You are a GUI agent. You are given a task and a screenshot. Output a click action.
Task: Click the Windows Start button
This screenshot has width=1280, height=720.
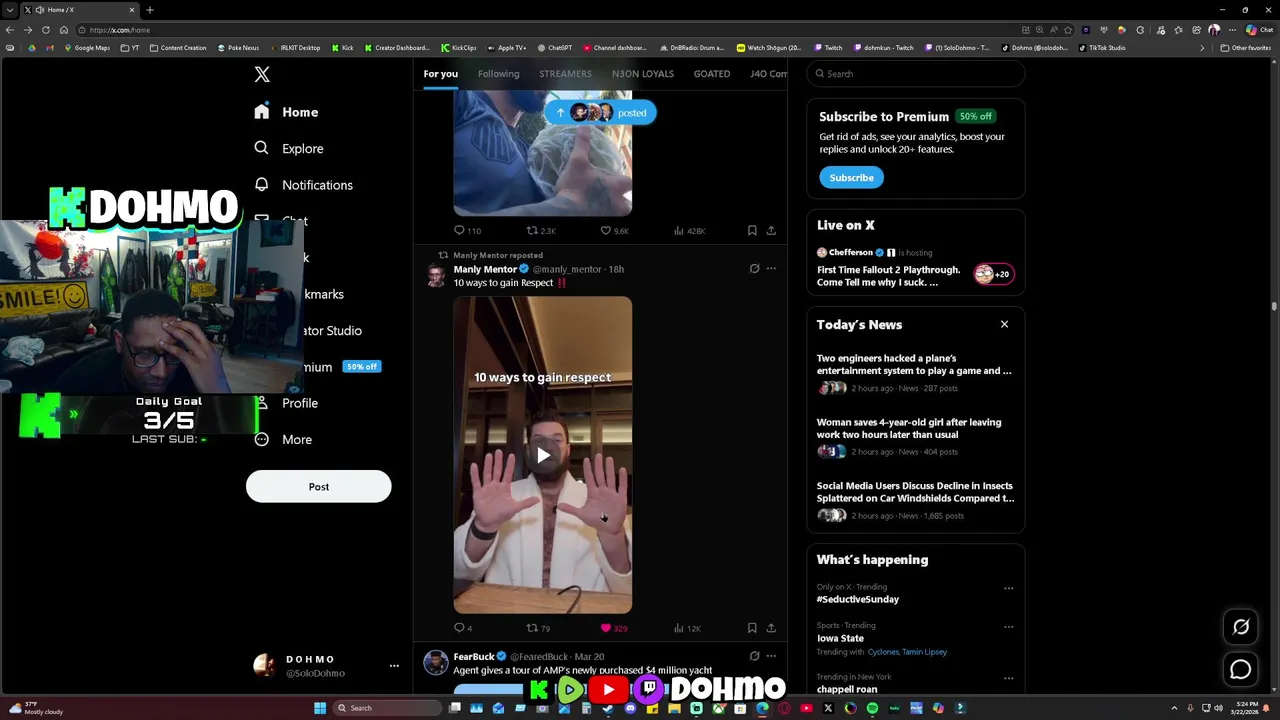pyautogui.click(x=320, y=708)
